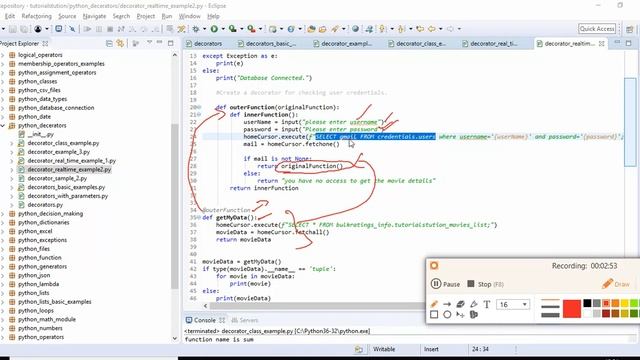This screenshot has width=640, height=360.
Task: Click the Run Last Tool coverage icon
Action: click(x=233, y=29)
